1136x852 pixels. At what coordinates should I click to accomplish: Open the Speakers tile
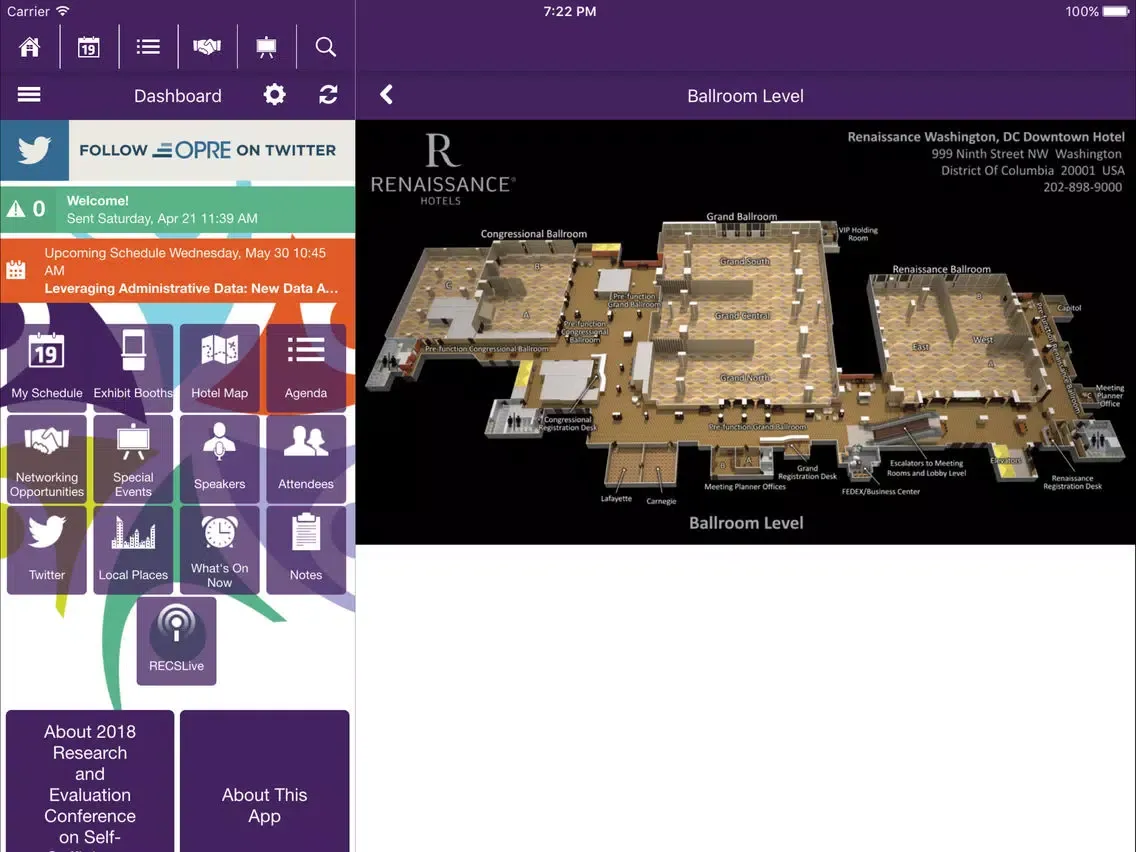pos(220,459)
